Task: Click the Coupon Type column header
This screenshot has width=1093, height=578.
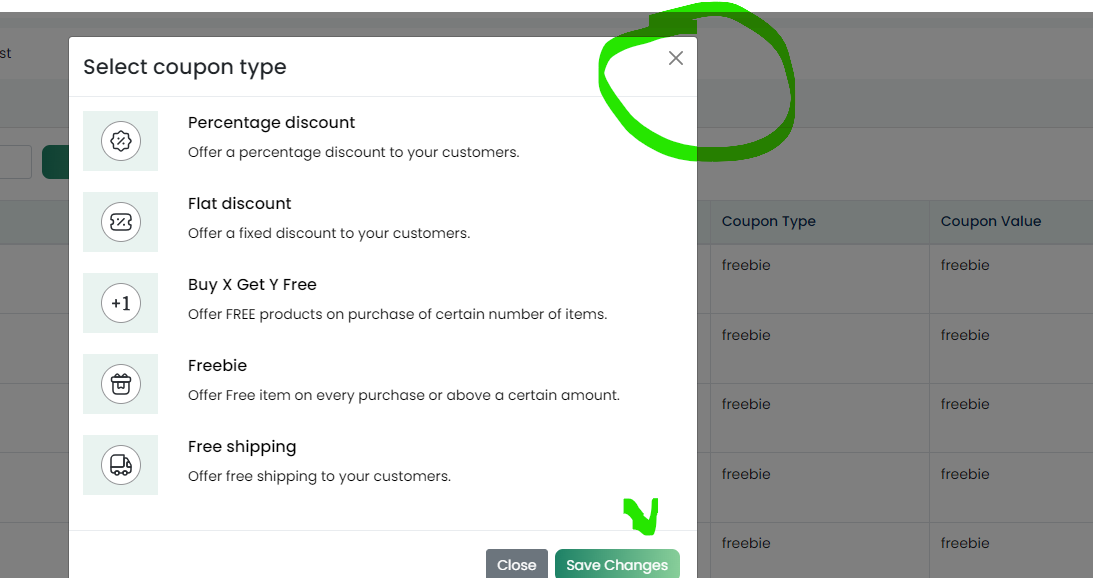Action: point(768,221)
